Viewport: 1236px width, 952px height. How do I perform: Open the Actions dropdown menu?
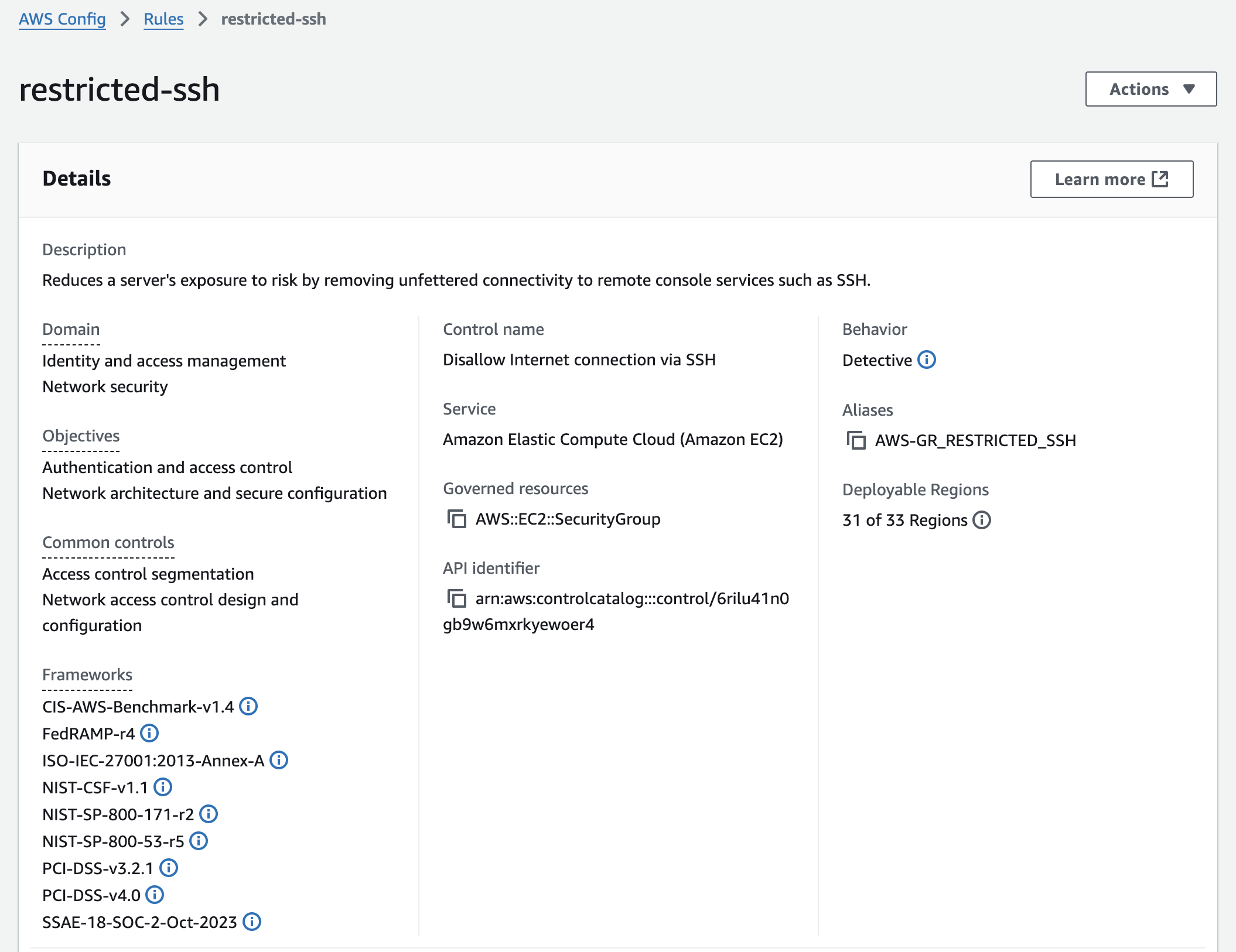pos(1150,89)
